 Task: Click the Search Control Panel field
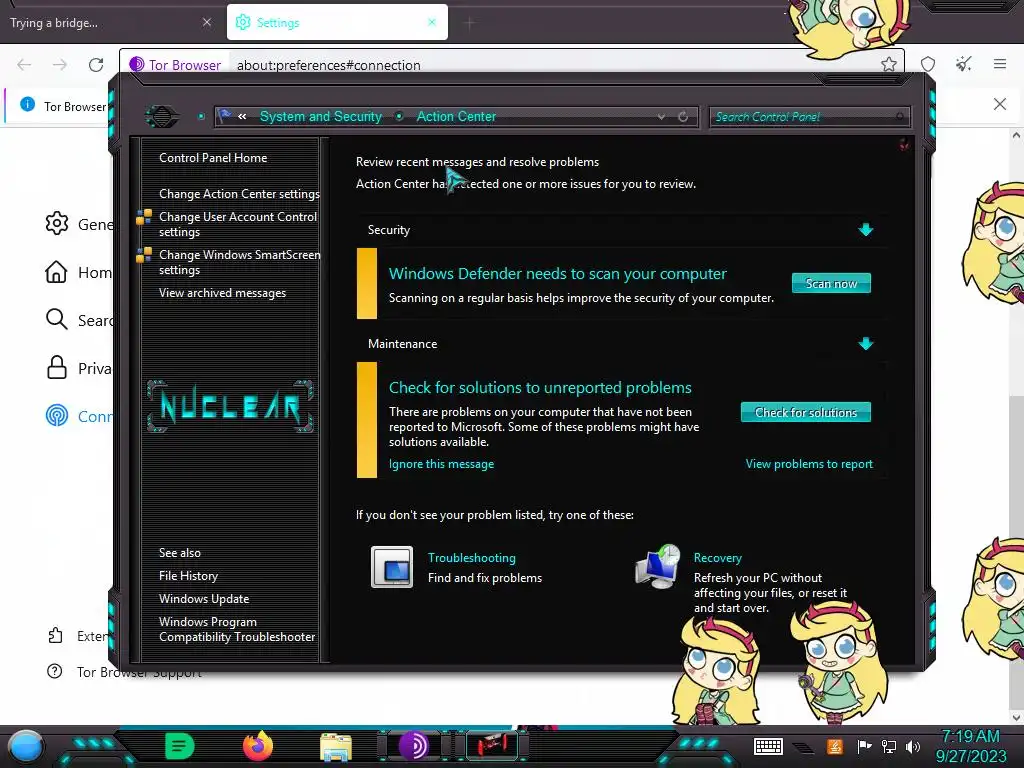(x=808, y=117)
